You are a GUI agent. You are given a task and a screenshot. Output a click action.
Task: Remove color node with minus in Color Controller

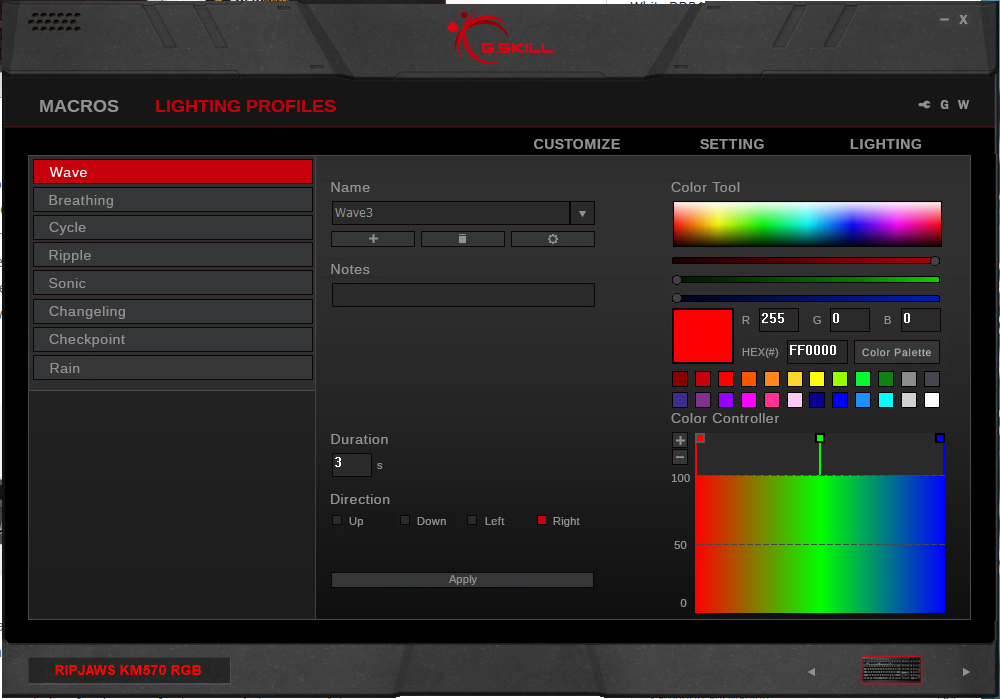[680, 457]
